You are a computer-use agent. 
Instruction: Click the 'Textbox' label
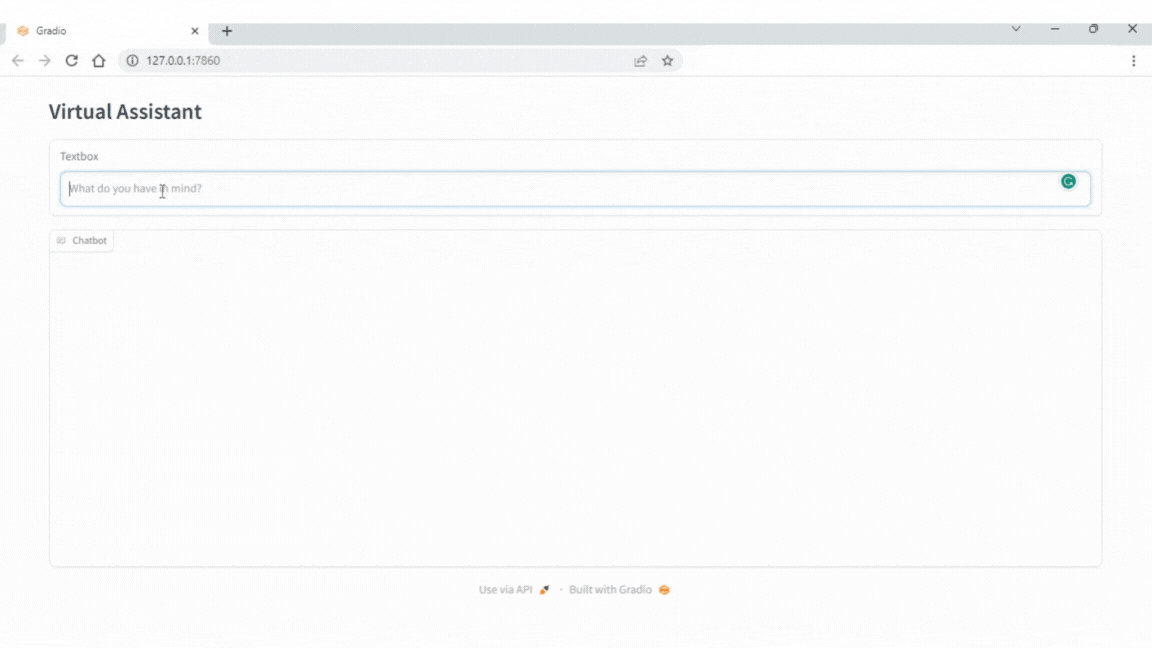pyautogui.click(x=79, y=156)
